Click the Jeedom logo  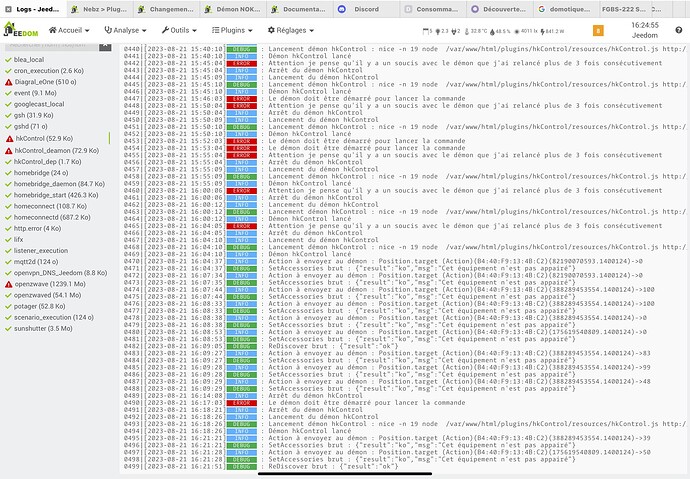[x=21, y=29]
